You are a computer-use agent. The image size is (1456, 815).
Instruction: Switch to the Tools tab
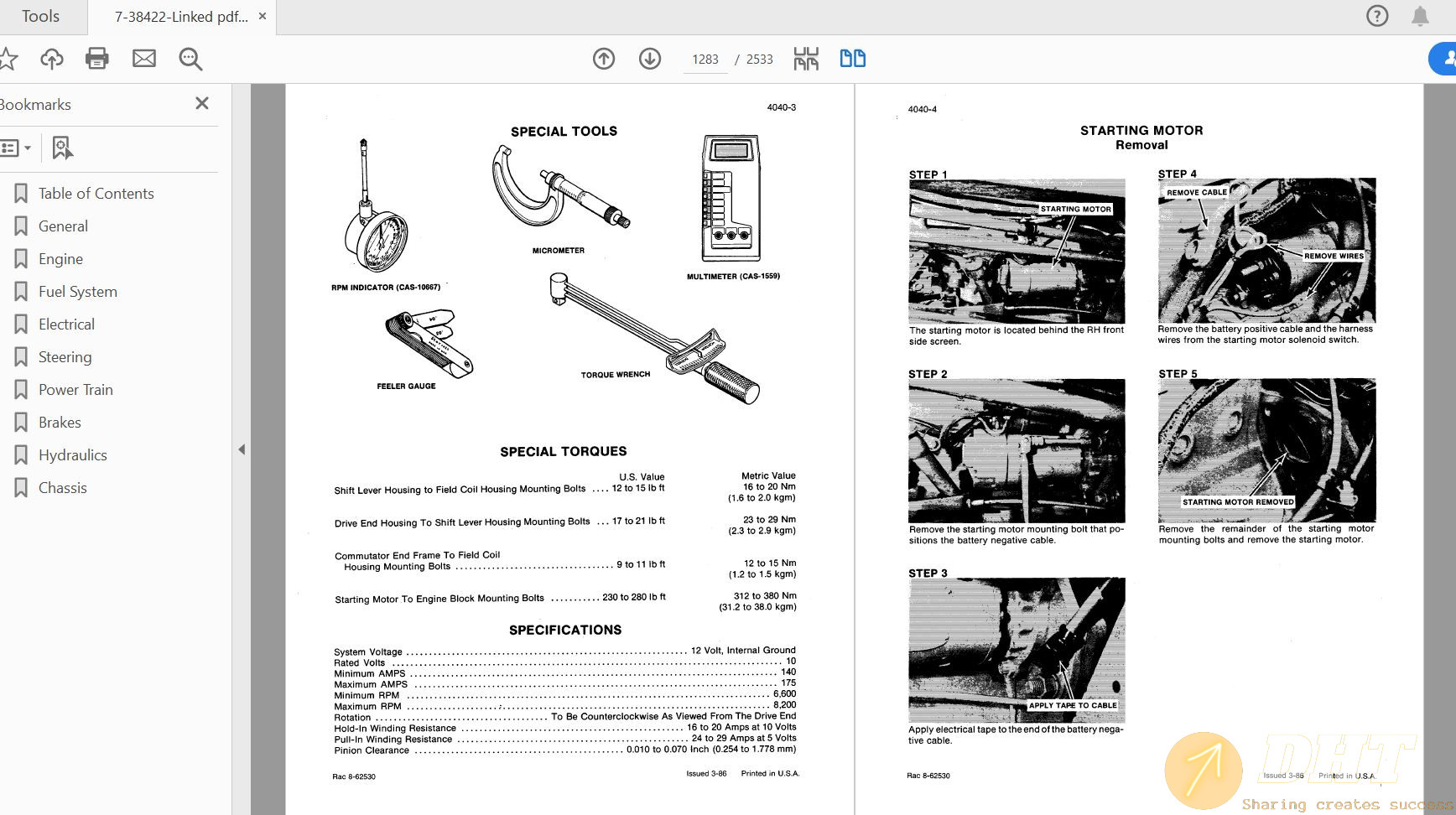(39, 16)
